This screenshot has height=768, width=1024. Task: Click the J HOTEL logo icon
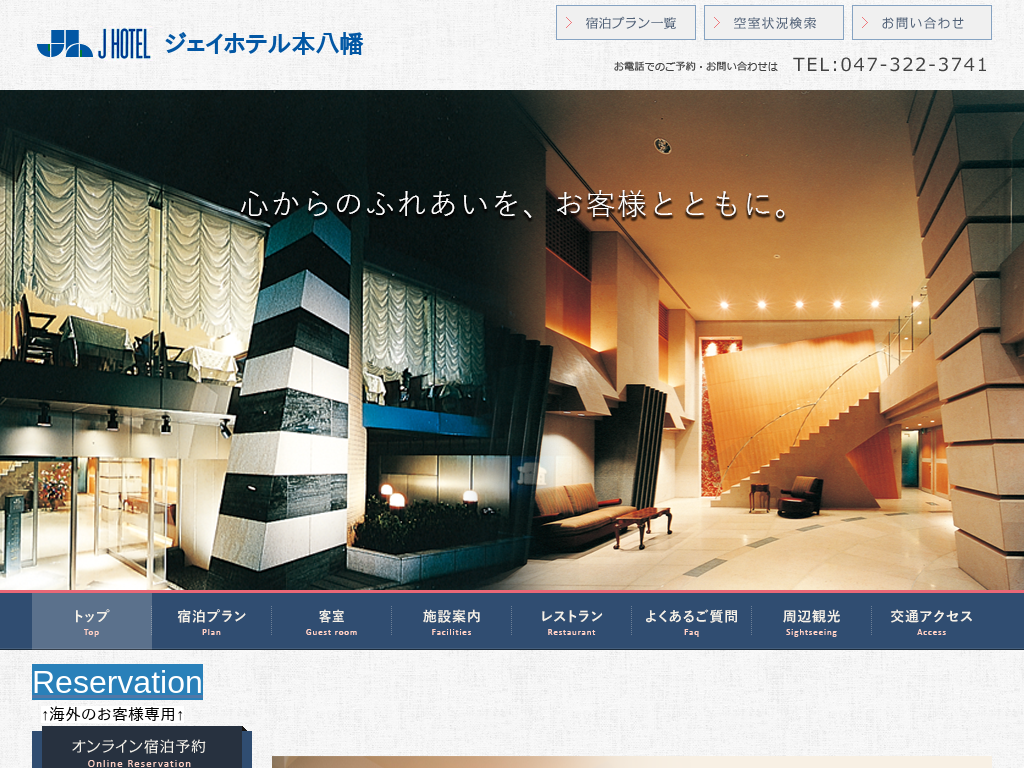point(93,44)
